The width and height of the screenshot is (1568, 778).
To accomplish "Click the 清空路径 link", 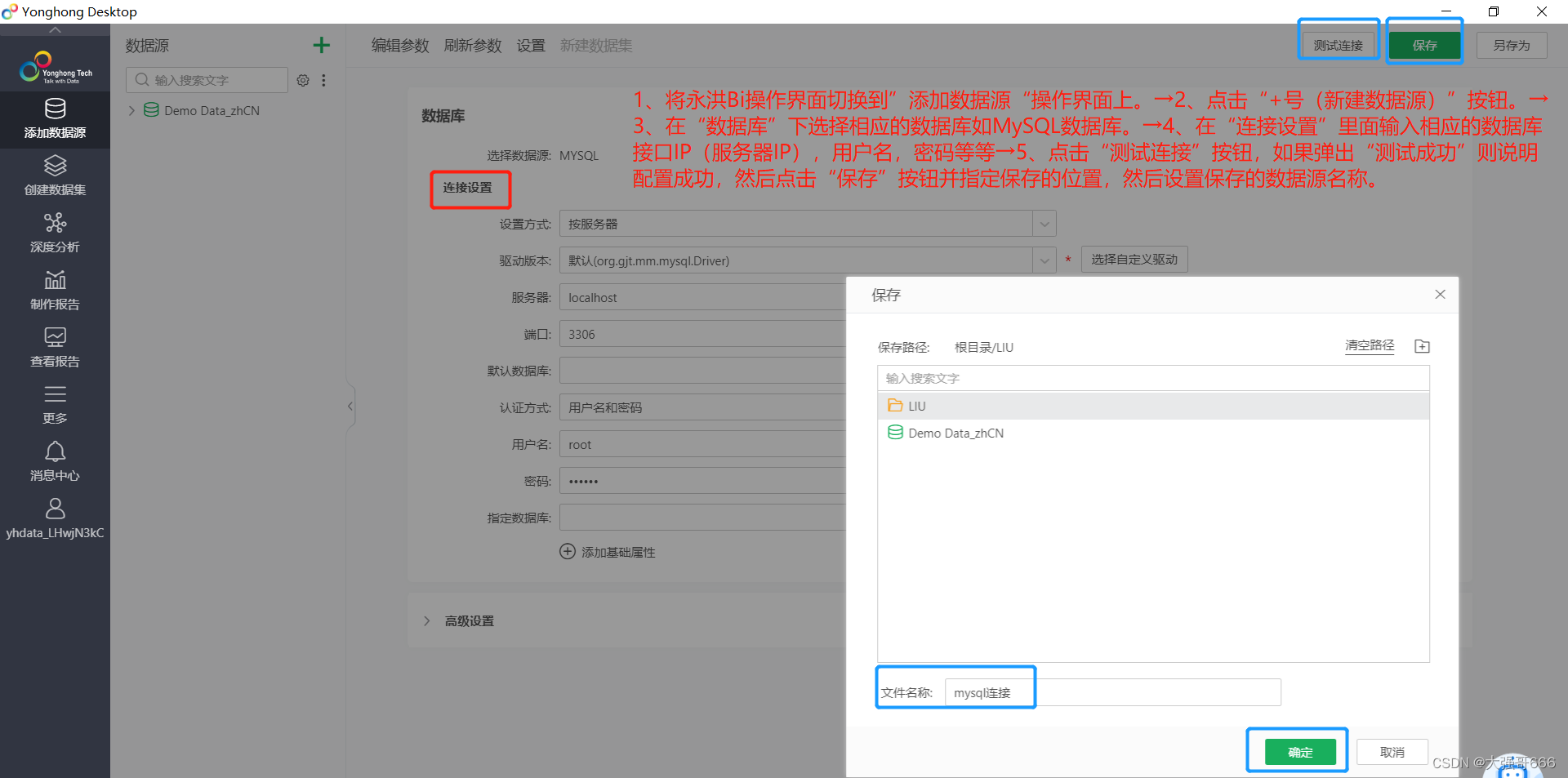I will pyautogui.click(x=1370, y=345).
